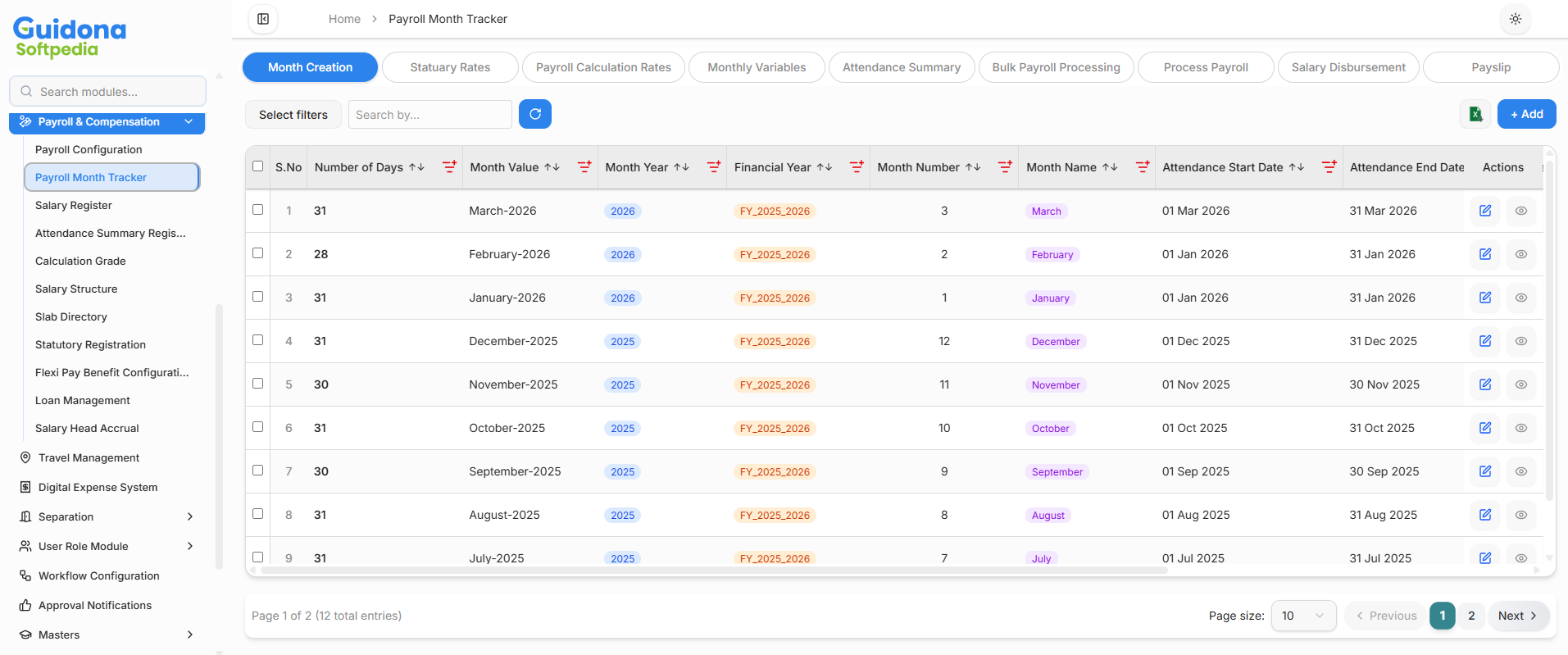1568x655 pixels.
Task: Collapse the sidebar panel toggle icon
Action: [x=263, y=19]
